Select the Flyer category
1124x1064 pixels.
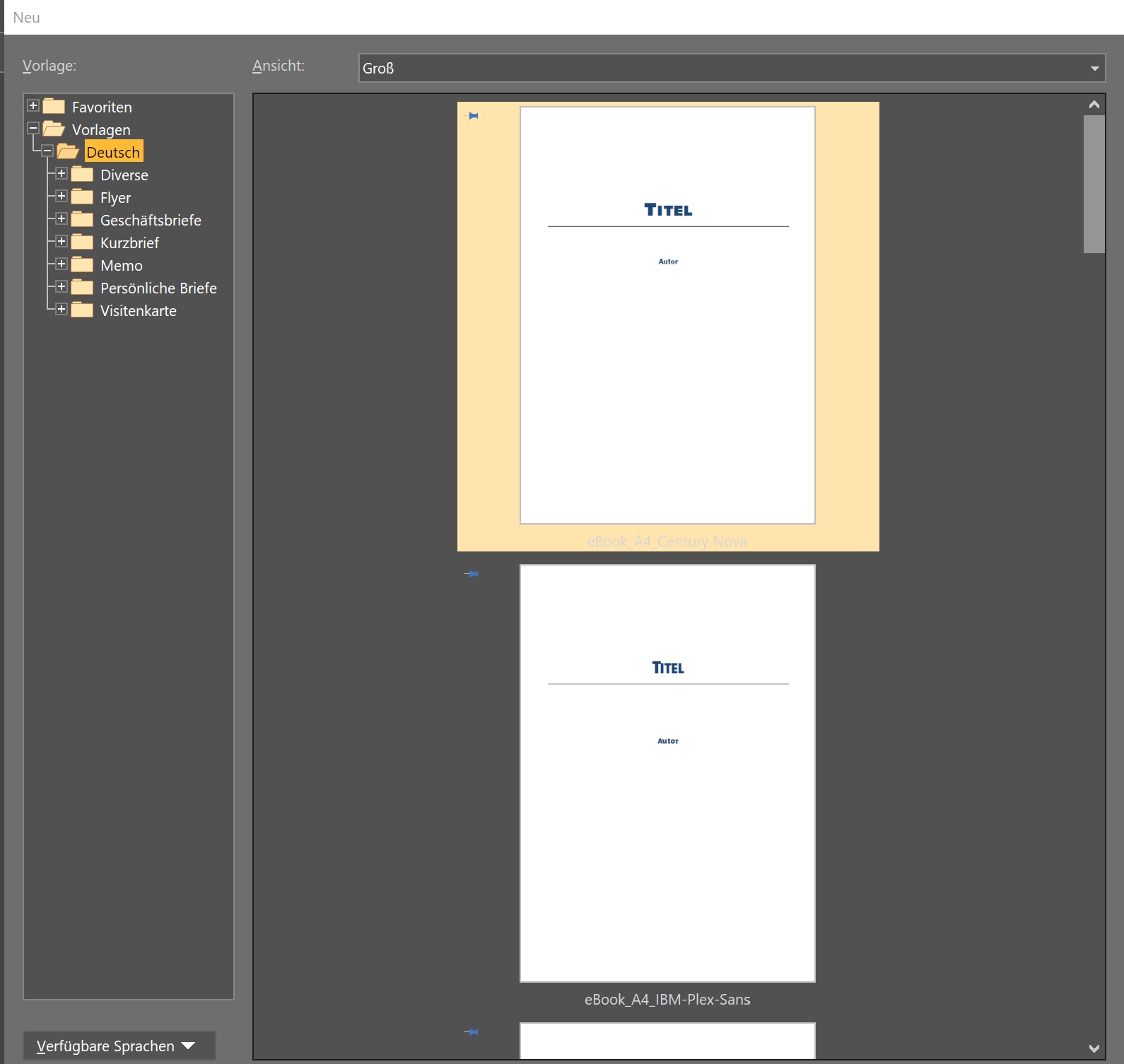point(115,197)
